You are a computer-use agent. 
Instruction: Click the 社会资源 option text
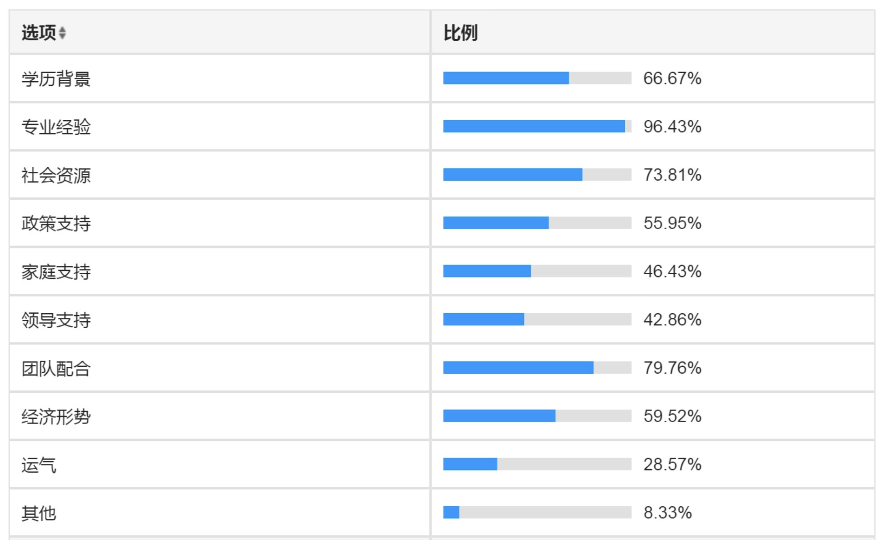(56, 176)
